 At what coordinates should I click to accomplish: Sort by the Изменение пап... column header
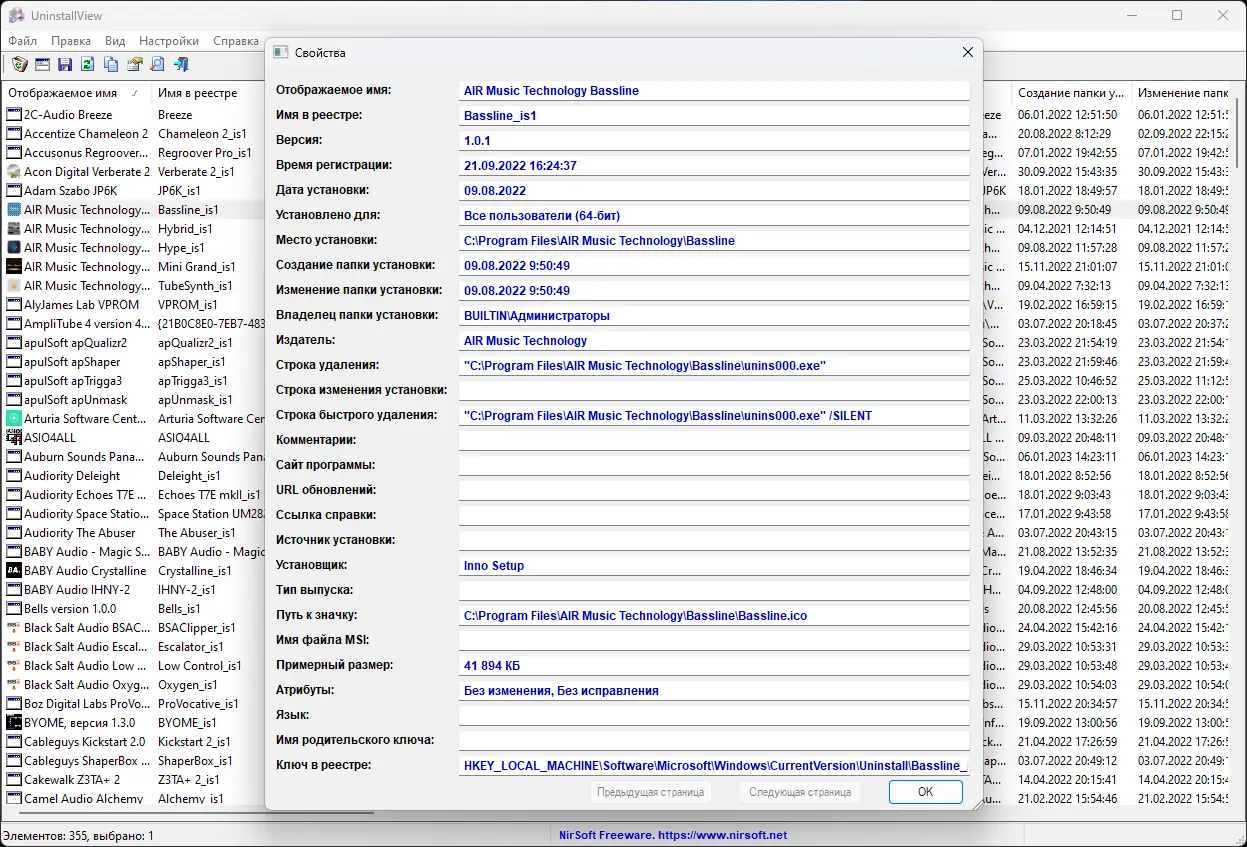coord(1182,93)
